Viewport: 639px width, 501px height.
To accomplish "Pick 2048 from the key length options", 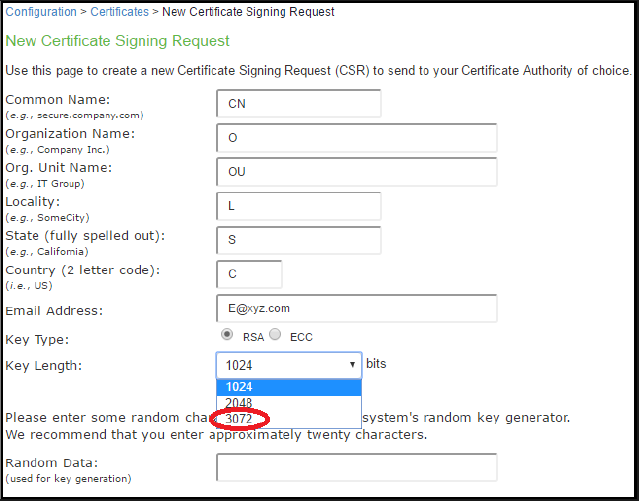I will [x=239, y=402].
